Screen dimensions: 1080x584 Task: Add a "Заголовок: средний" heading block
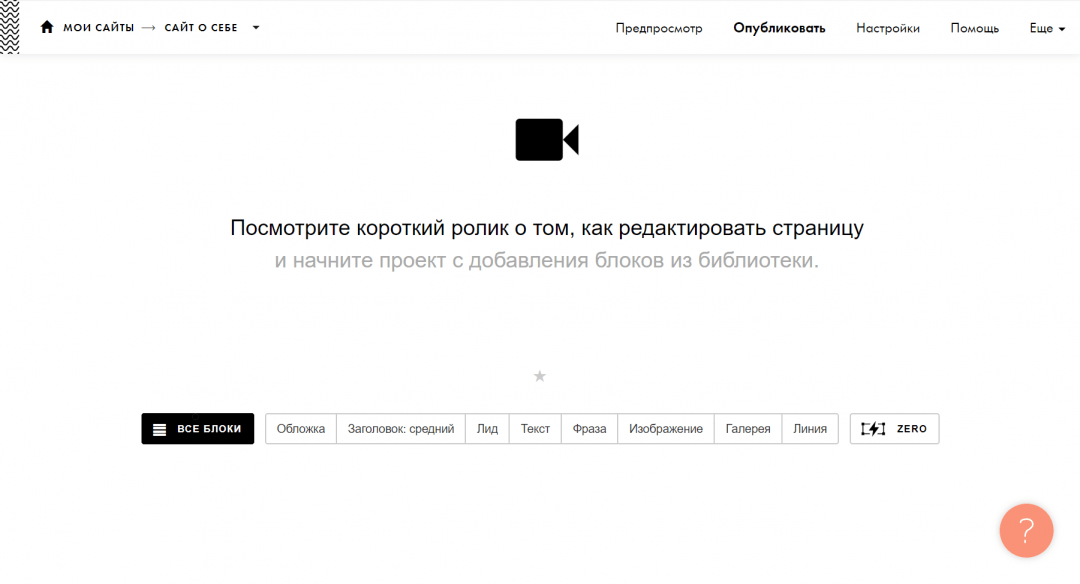[401, 429]
